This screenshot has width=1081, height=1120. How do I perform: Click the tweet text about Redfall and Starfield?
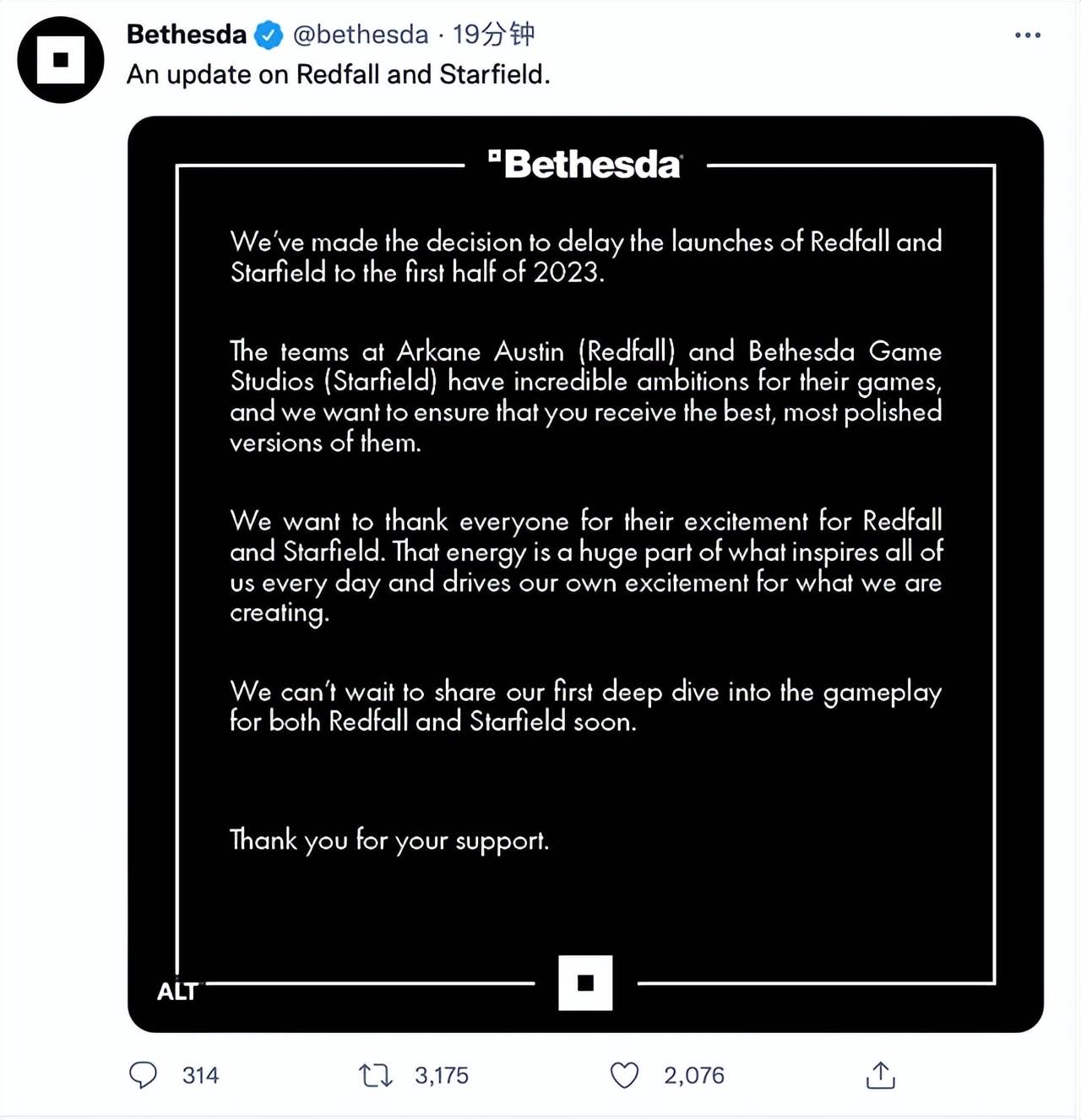click(338, 75)
